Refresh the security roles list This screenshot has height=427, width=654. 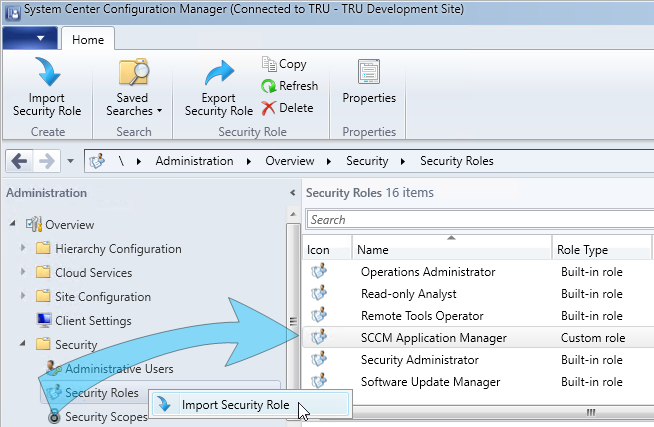[289, 86]
